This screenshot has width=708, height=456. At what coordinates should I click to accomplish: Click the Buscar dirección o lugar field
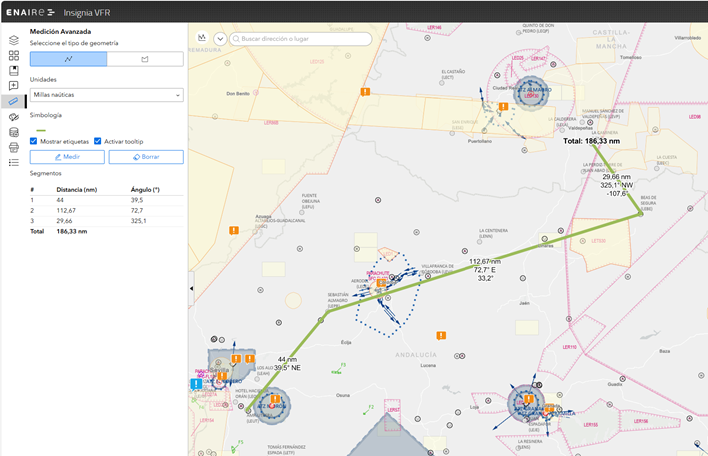pyautogui.click(x=301, y=39)
